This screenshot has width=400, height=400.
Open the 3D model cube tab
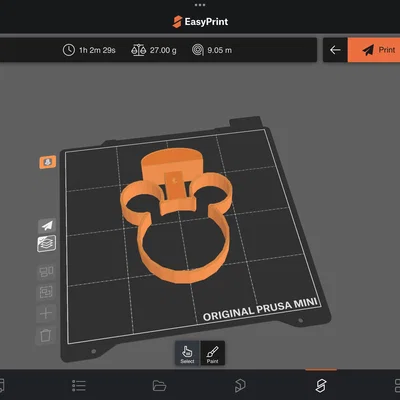(x=240, y=386)
